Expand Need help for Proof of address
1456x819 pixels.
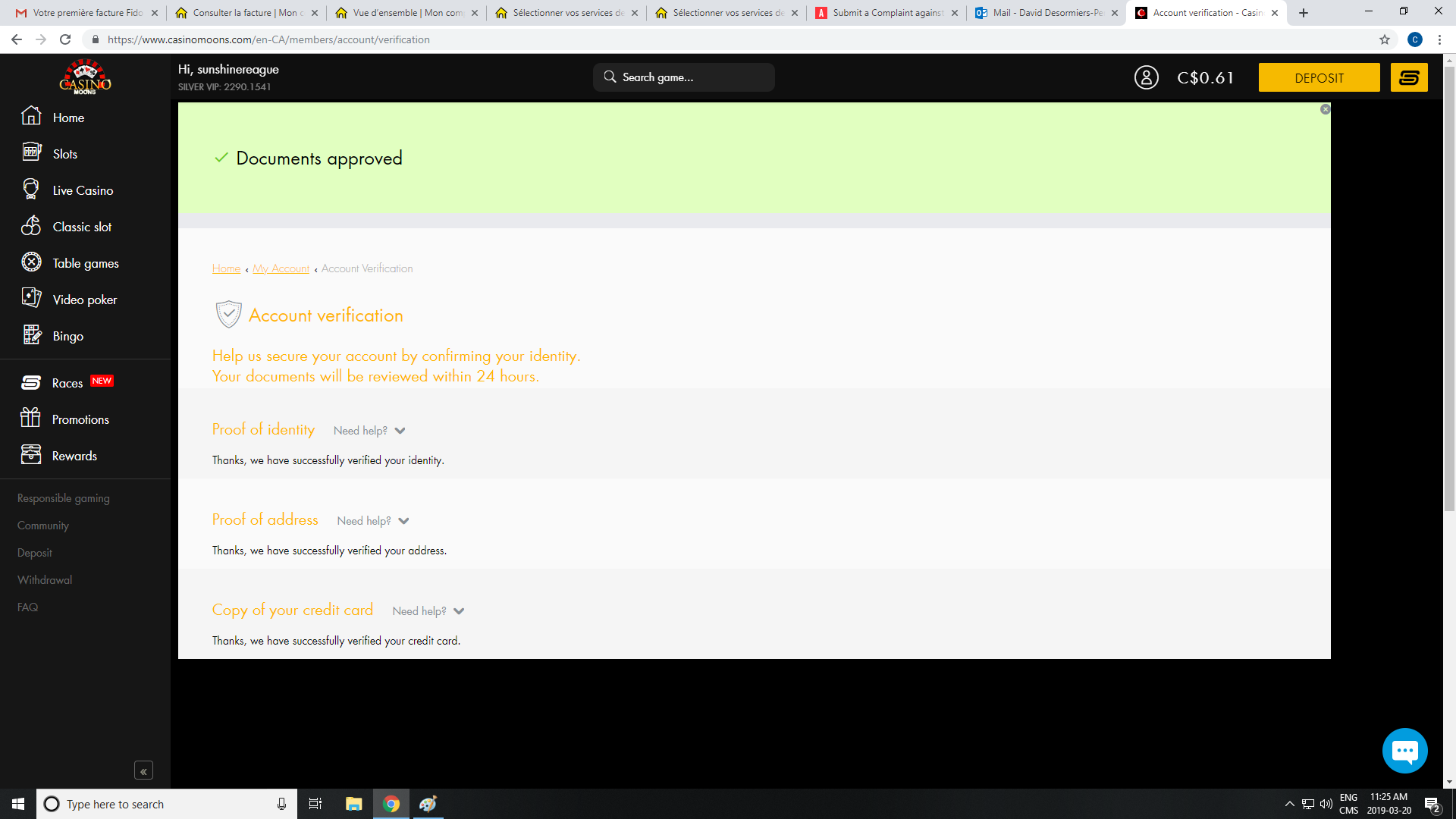tap(372, 521)
